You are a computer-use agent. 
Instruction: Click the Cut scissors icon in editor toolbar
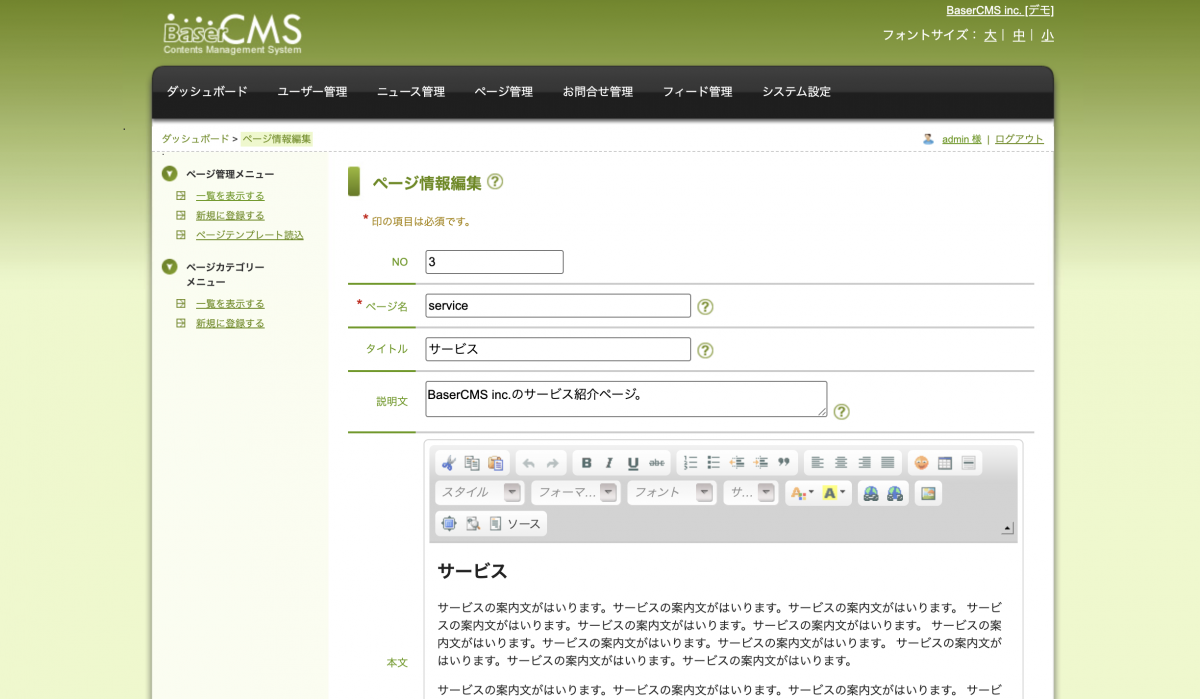(x=448, y=463)
